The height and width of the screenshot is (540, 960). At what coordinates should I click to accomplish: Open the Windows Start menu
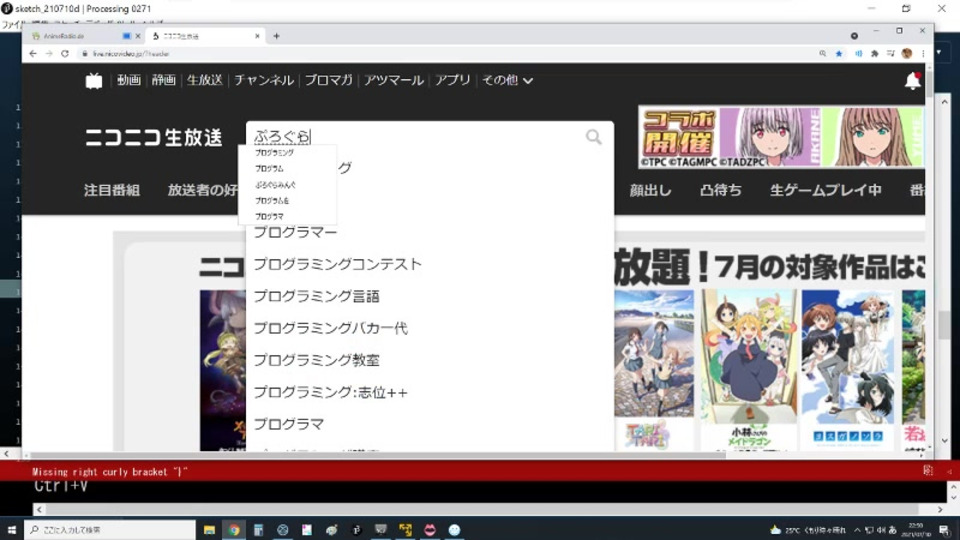pos(12,530)
